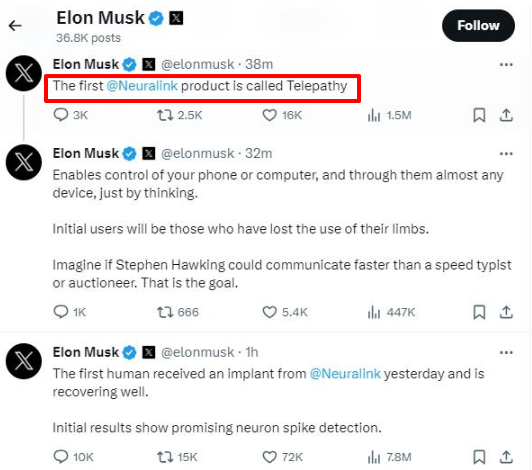
Task: Follow Elon Musk's account
Action: [478, 26]
